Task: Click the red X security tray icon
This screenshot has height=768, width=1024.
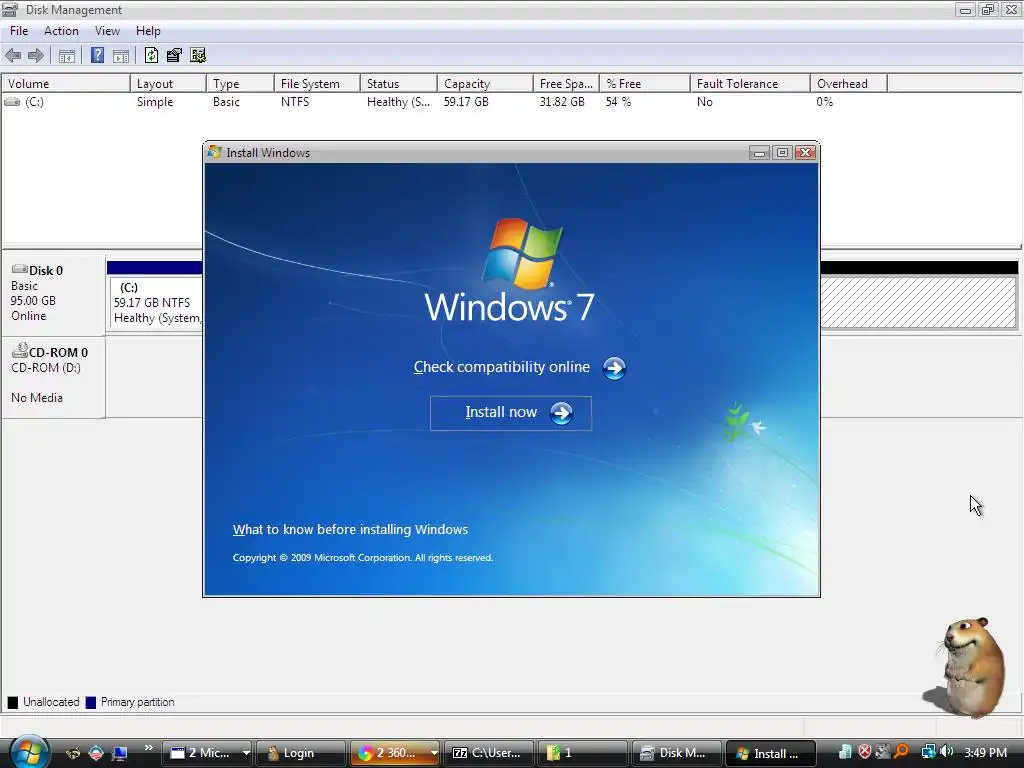Action: point(865,752)
